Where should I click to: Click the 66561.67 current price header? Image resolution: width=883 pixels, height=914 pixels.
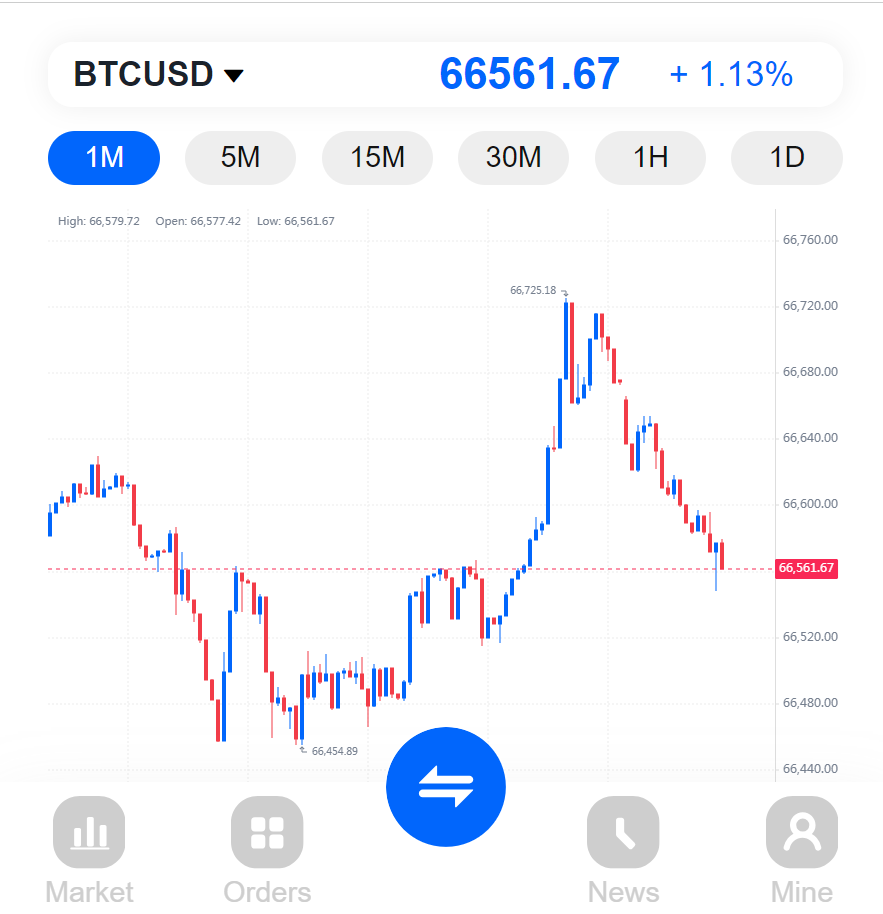point(529,74)
